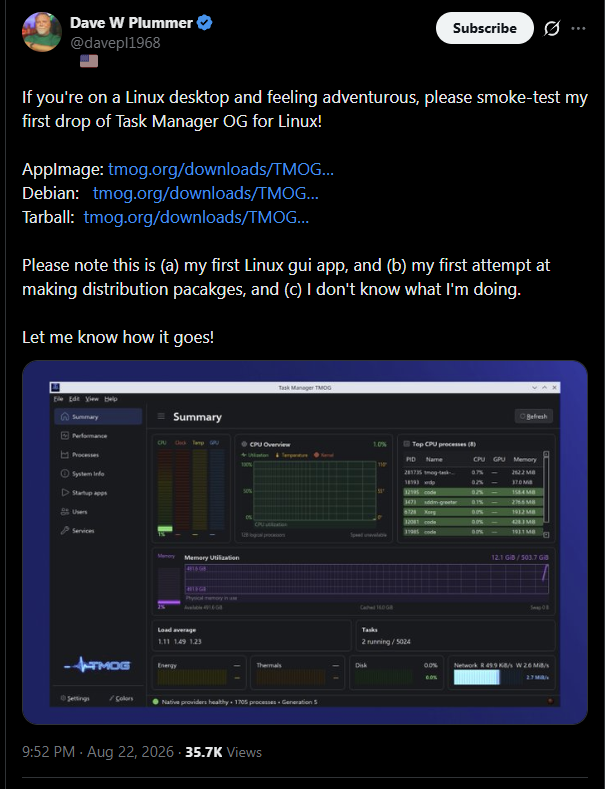Viewport: 605px width, 789px height.
Task: Click the process list scrollbar down arrow
Action: (546, 535)
